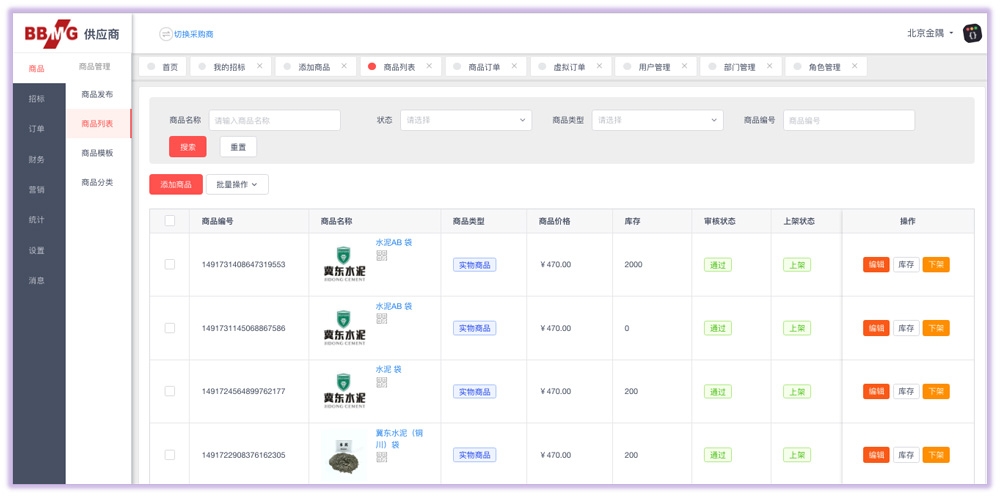Click 库存 for product 1491731145068867586

point(906,328)
